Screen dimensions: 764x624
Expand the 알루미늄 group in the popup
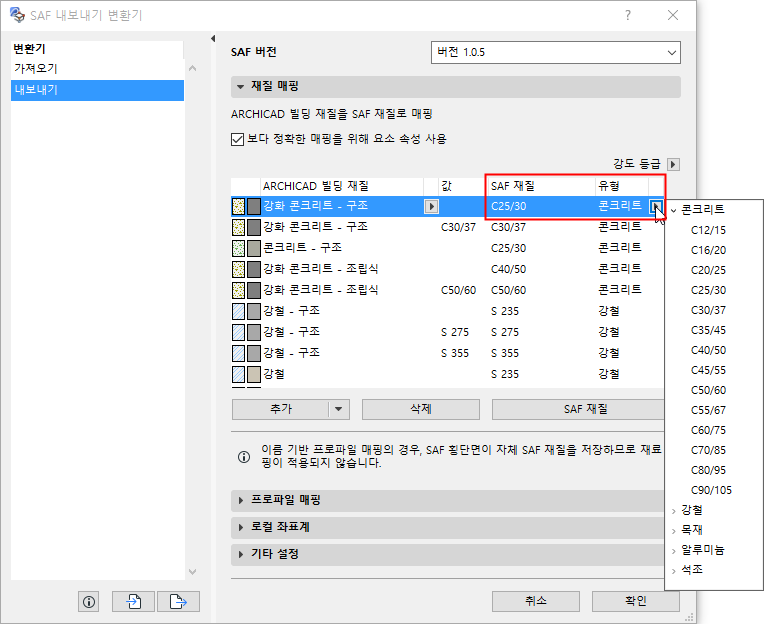point(673,551)
